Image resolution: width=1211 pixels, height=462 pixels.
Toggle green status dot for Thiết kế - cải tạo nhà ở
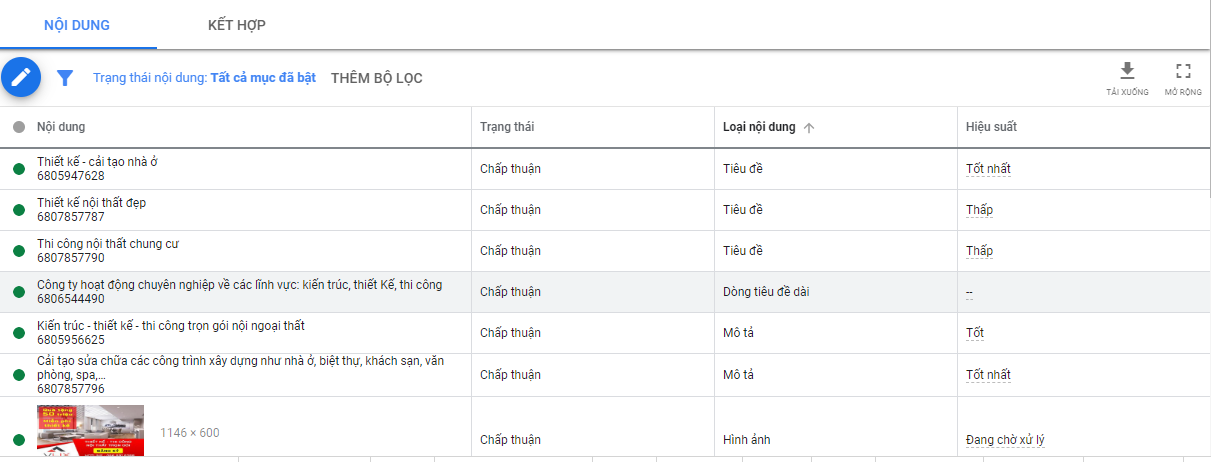click(x=18, y=169)
